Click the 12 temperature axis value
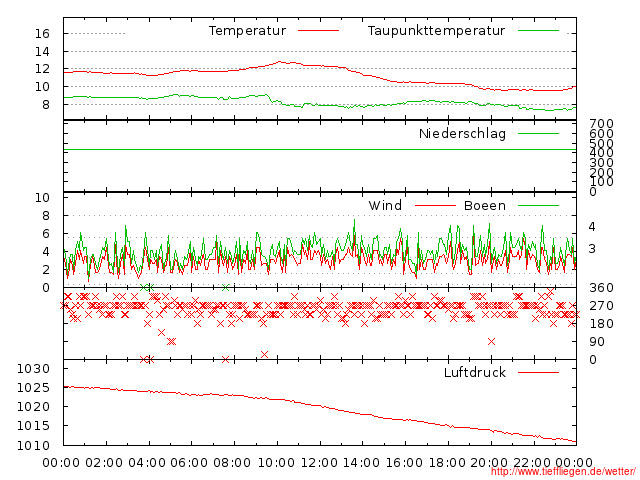The image size is (640, 480). pyautogui.click(x=42, y=69)
